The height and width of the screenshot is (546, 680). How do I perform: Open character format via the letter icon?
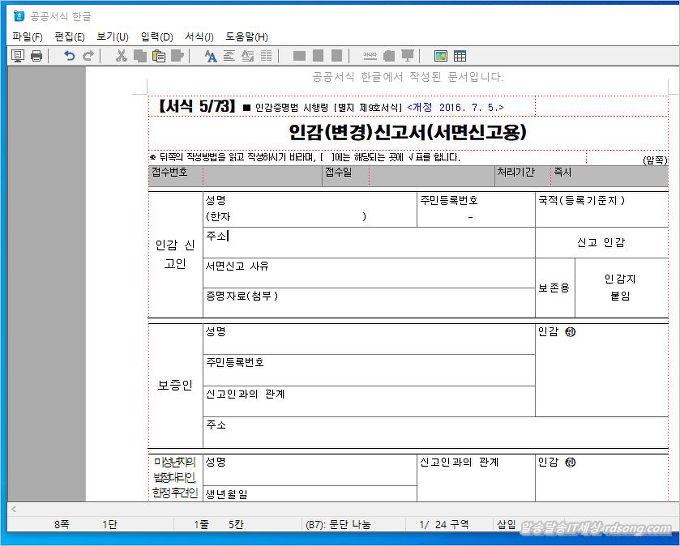click(210, 56)
